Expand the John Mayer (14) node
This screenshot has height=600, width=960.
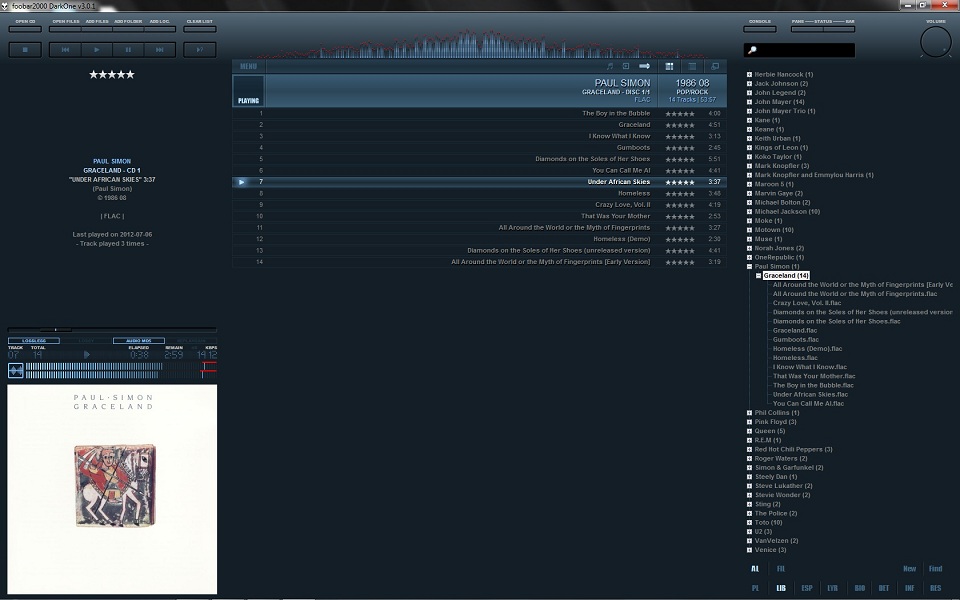click(x=749, y=102)
